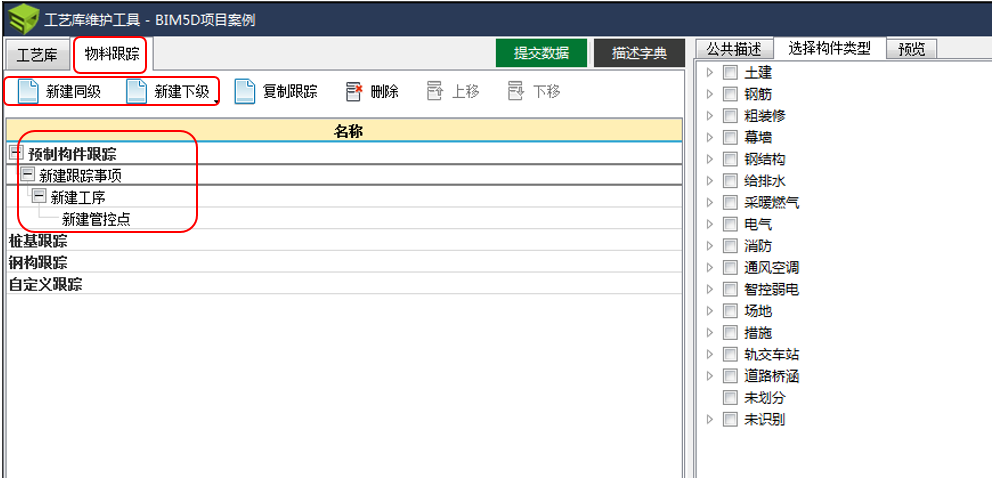The image size is (993, 487).
Task: Expand the 轨交车站 category
Action: 709,355
